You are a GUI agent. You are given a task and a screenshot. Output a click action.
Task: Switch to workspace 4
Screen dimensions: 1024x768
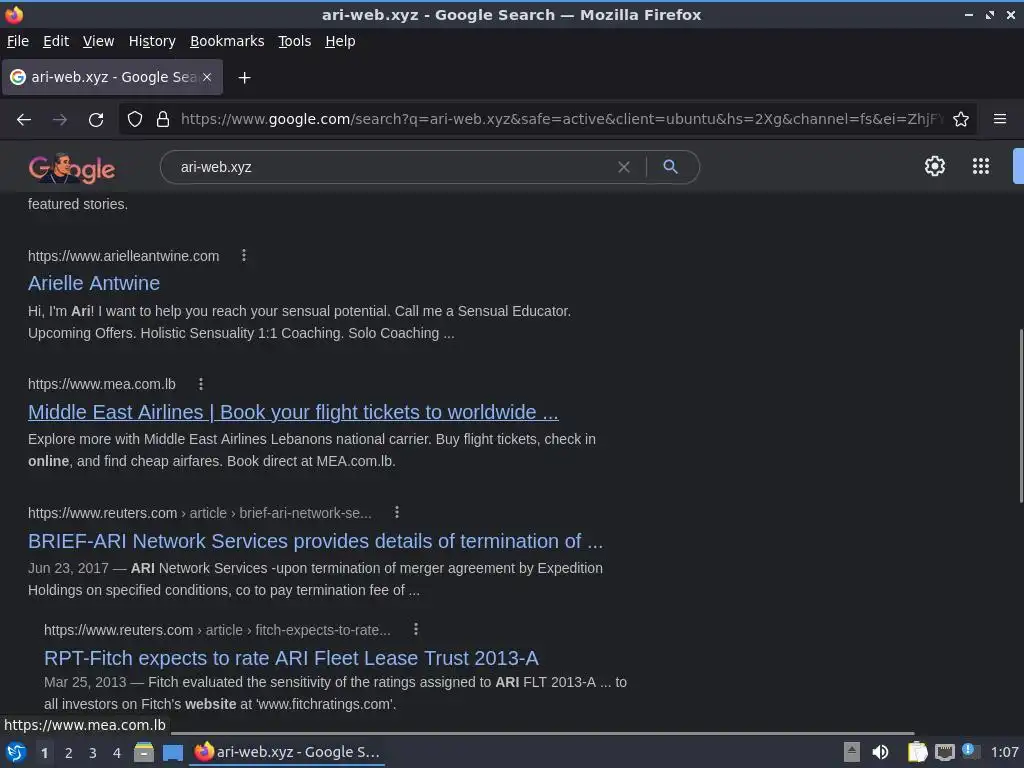[117, 753]
